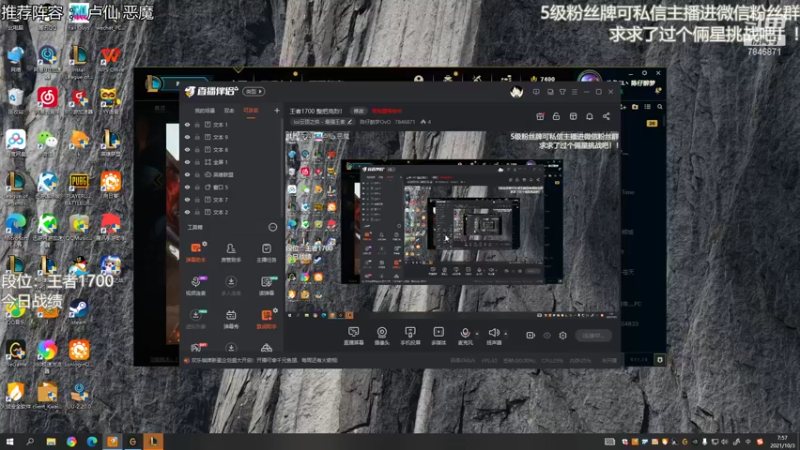
Task: Open the taskbar clock and date
Action: tap(782, 442)
